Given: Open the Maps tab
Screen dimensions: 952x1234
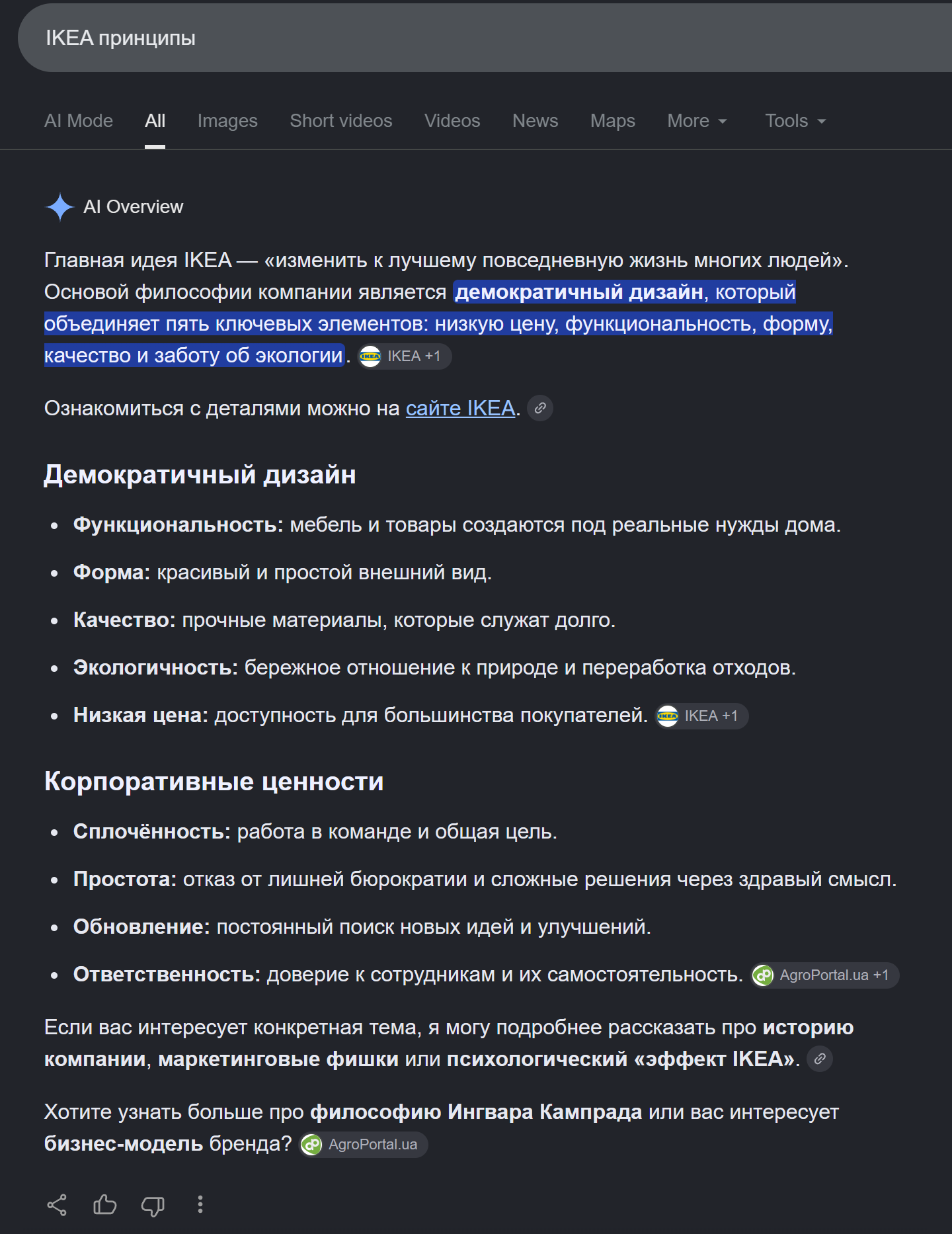Looking at the screenshot, I should click(x=613, y=121).
